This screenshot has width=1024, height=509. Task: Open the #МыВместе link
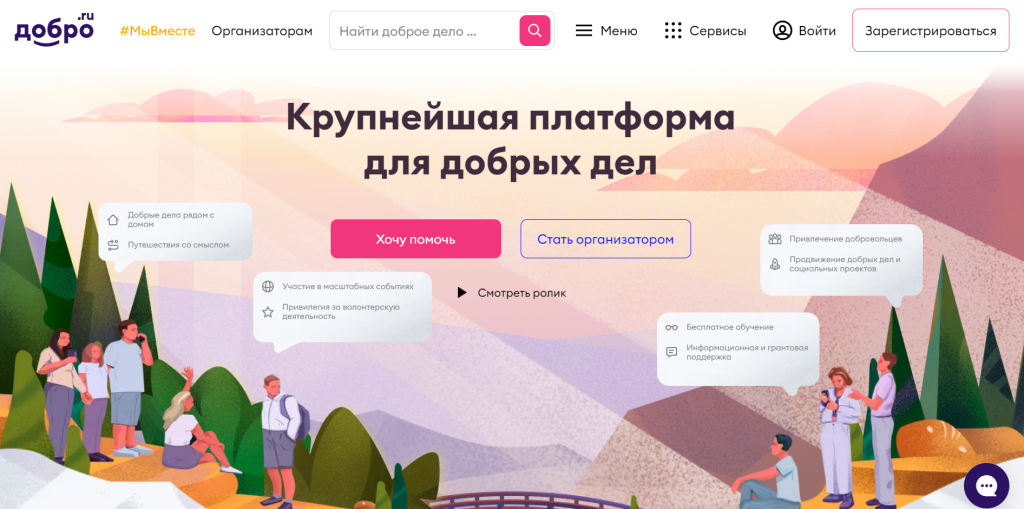point(157,31)
